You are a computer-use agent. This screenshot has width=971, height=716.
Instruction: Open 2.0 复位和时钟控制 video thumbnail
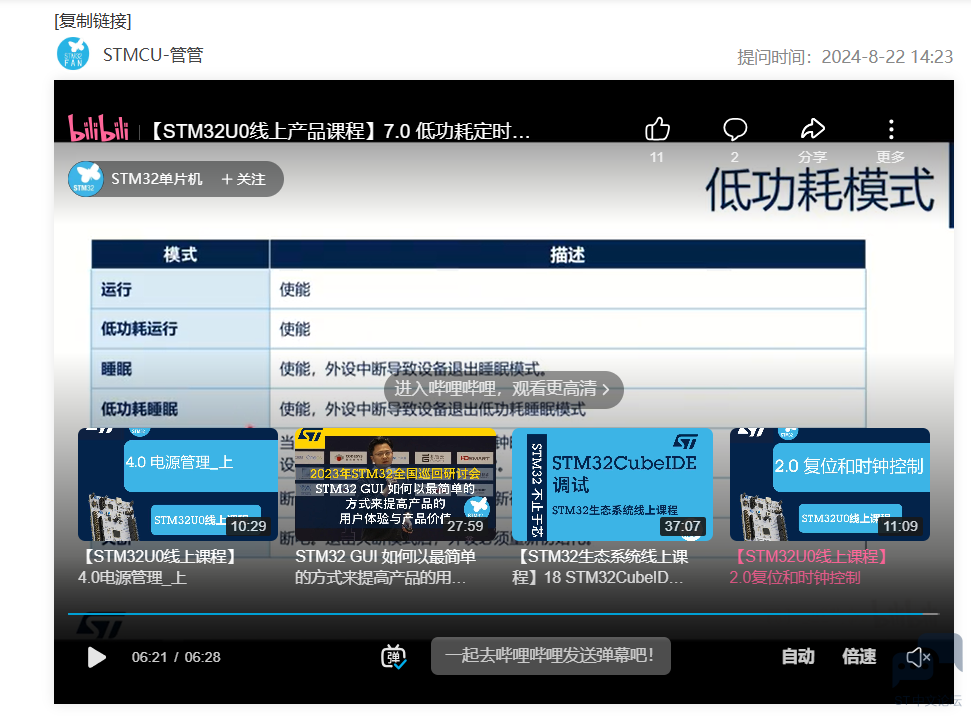tap(830, 484)
